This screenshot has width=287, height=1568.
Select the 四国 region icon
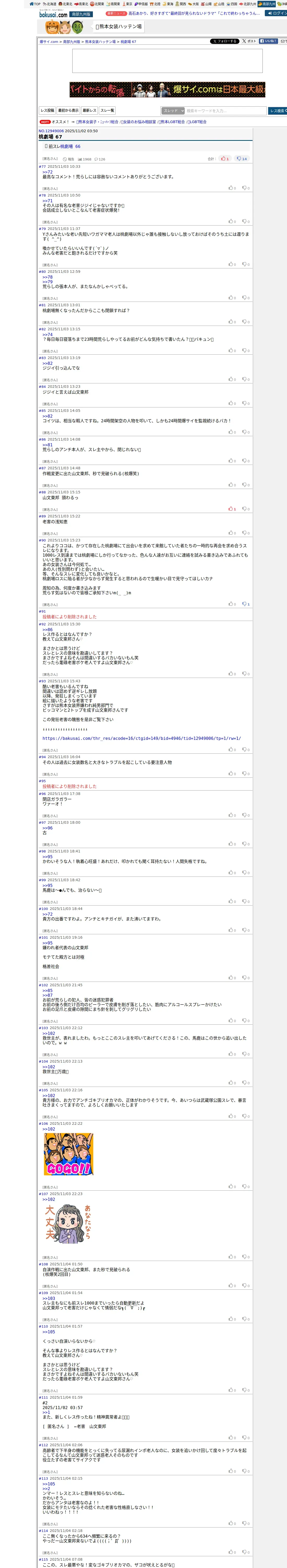pos(232,4)
